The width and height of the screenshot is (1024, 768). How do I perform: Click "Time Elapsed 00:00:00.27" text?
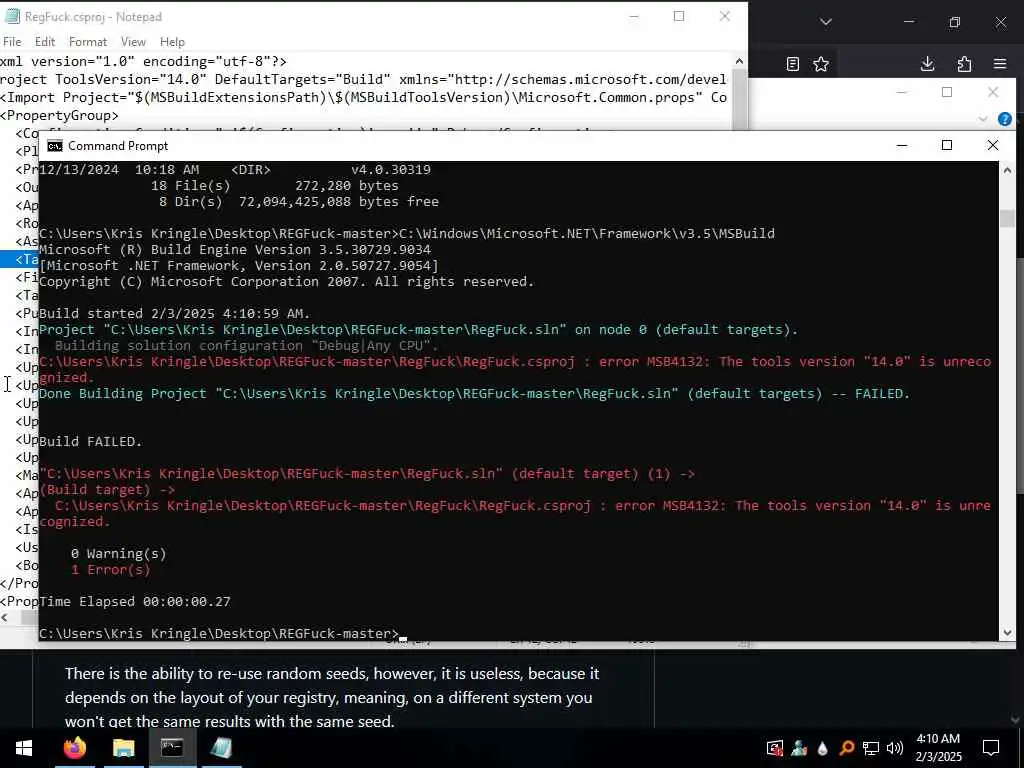click(x=135, y=601)
